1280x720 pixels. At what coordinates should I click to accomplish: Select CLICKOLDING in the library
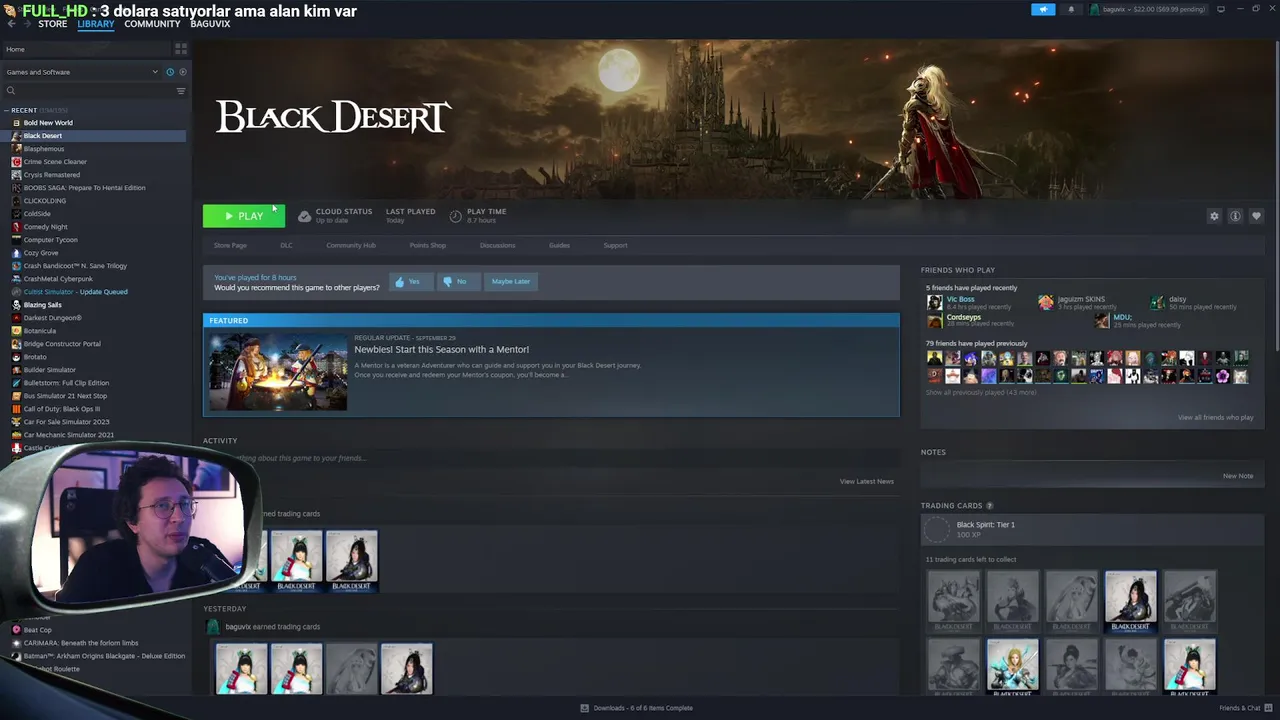click(x=45, y=201)
